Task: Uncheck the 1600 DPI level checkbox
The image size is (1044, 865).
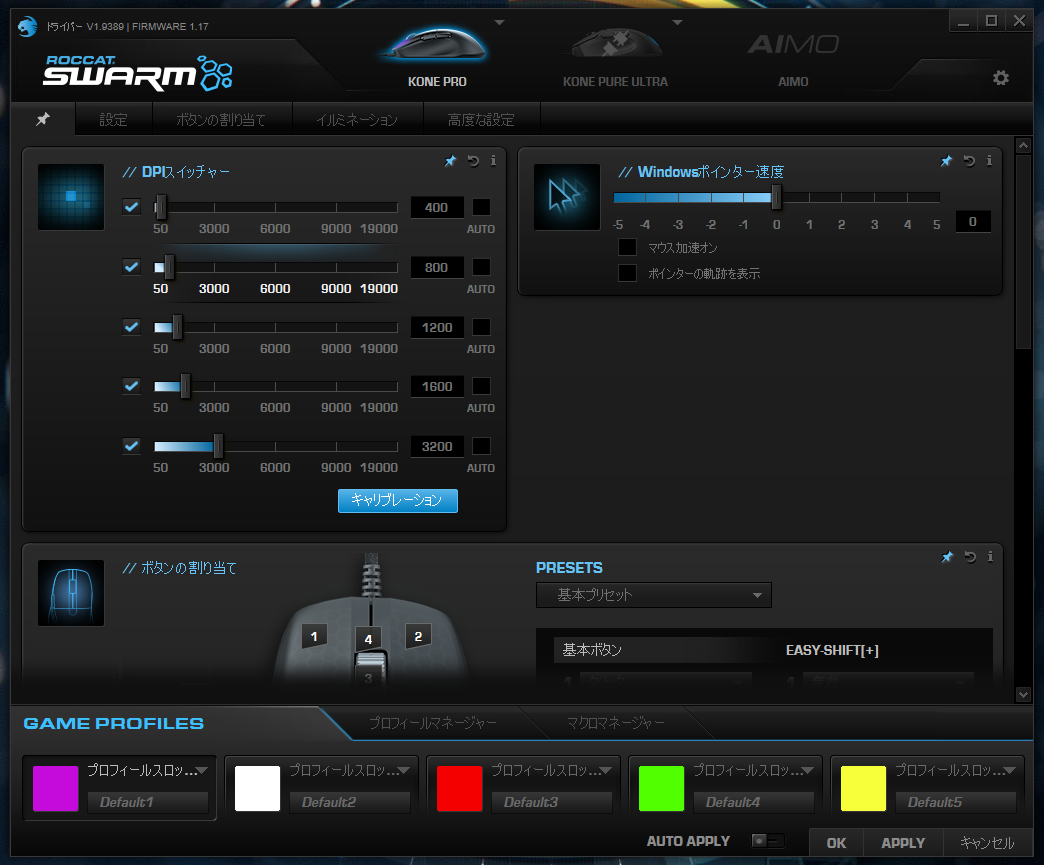Action: click(x=132, y=386)
